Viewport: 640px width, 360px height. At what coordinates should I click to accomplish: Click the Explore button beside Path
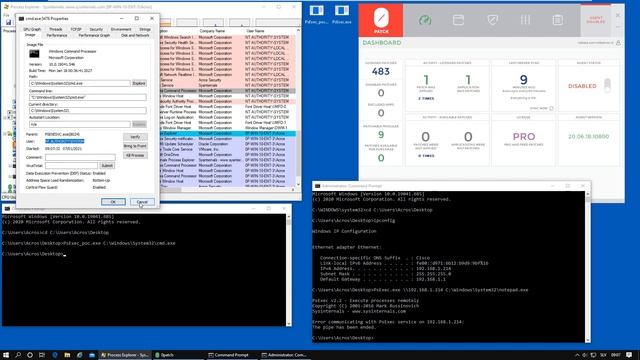139,83
